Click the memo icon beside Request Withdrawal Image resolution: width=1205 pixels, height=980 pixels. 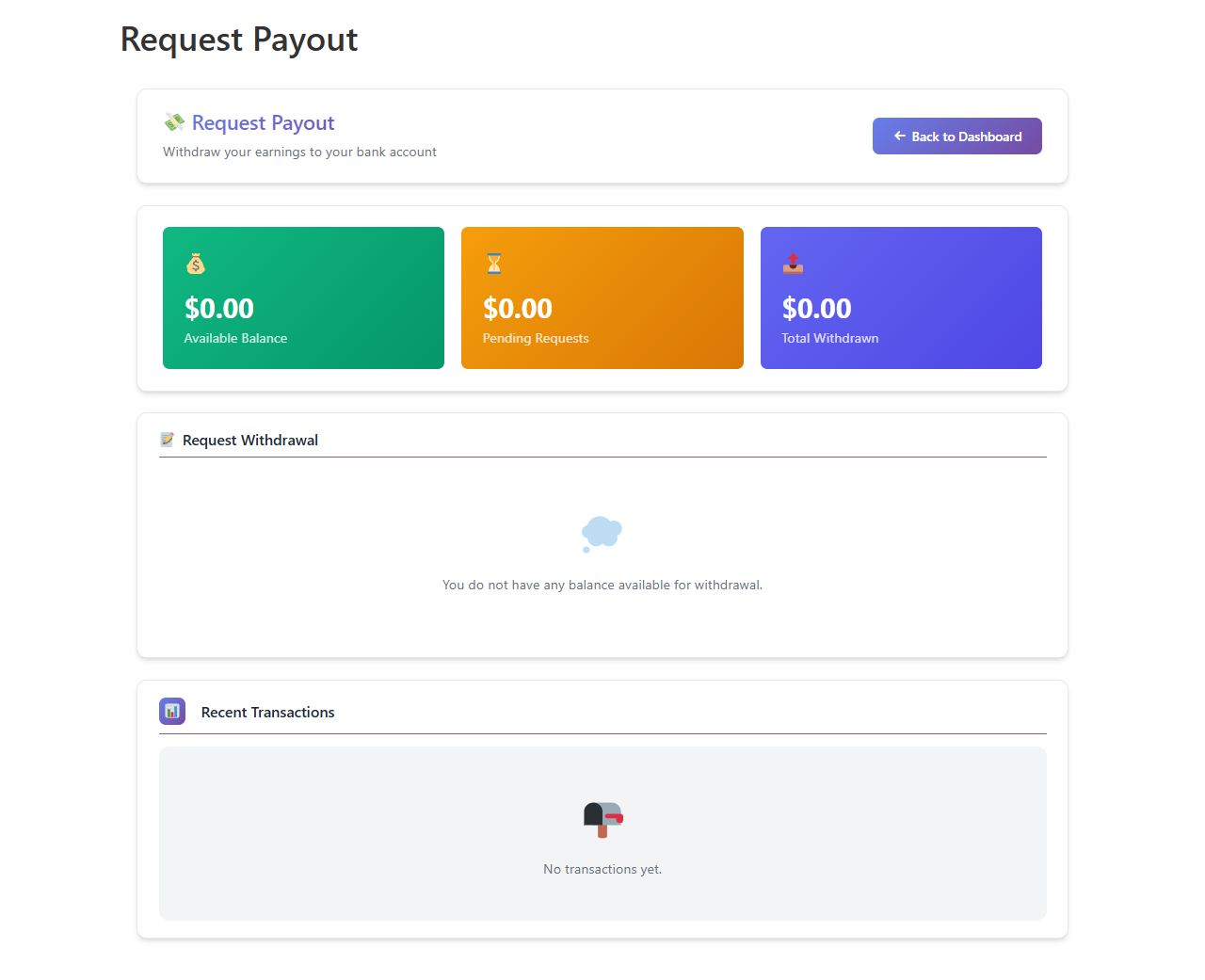(x=168, y=440)
